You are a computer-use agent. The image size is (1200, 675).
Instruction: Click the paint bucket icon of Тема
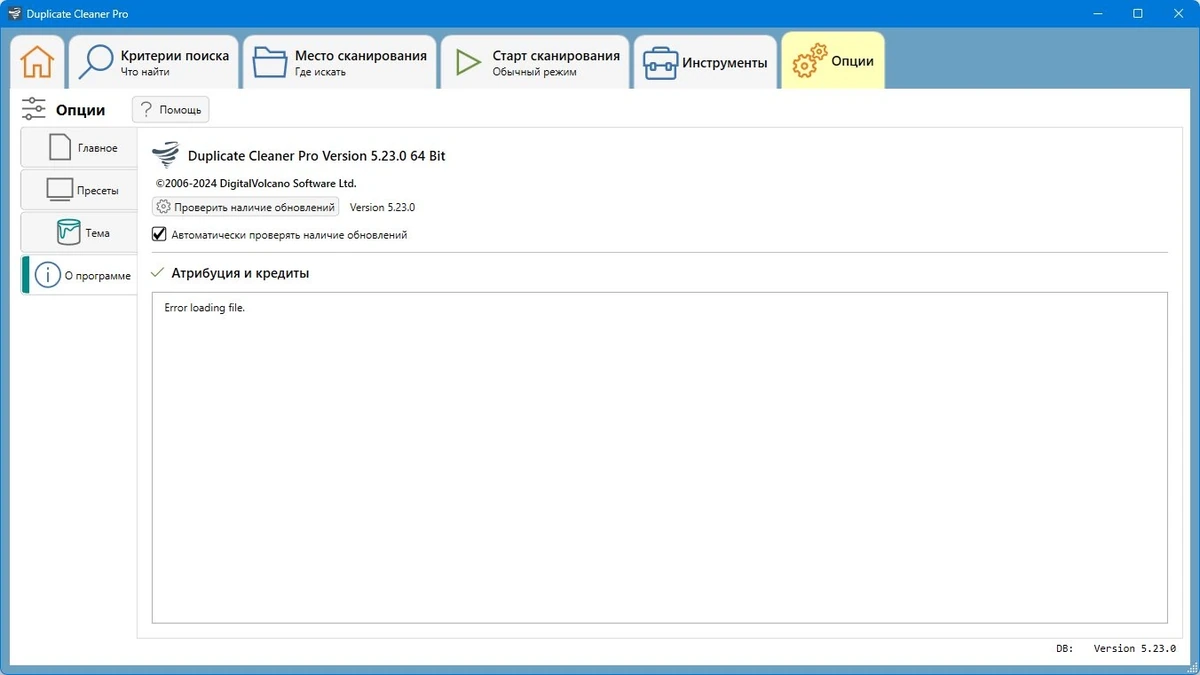click(68, 232)
